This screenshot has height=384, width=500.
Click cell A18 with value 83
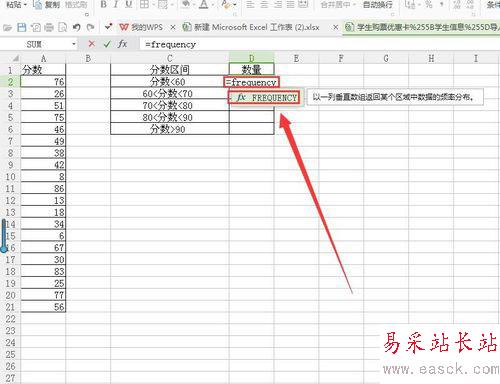43,271
